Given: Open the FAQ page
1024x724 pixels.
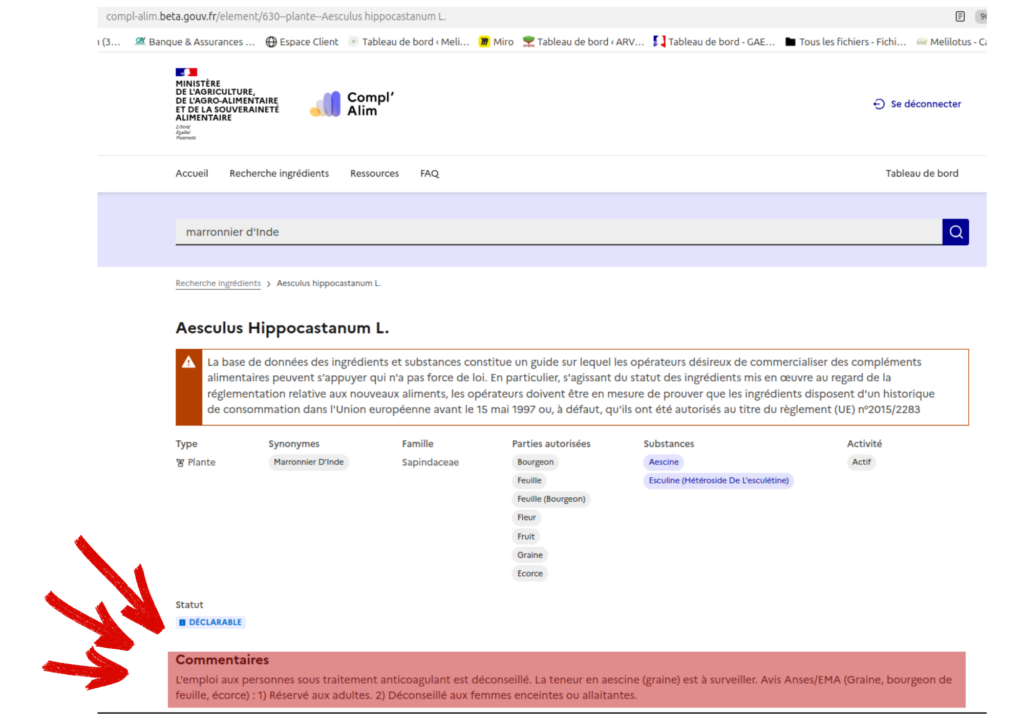Looking at the screenshot, I should [429, 174].
